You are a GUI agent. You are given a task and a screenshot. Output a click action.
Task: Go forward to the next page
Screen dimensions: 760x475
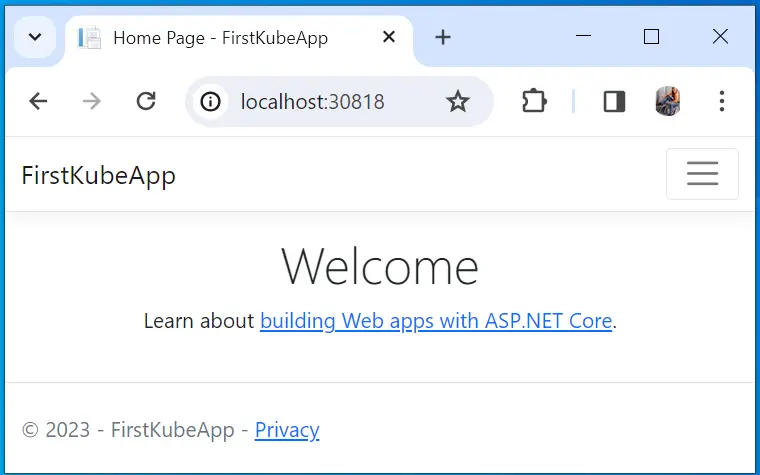(x=92, y=101)
